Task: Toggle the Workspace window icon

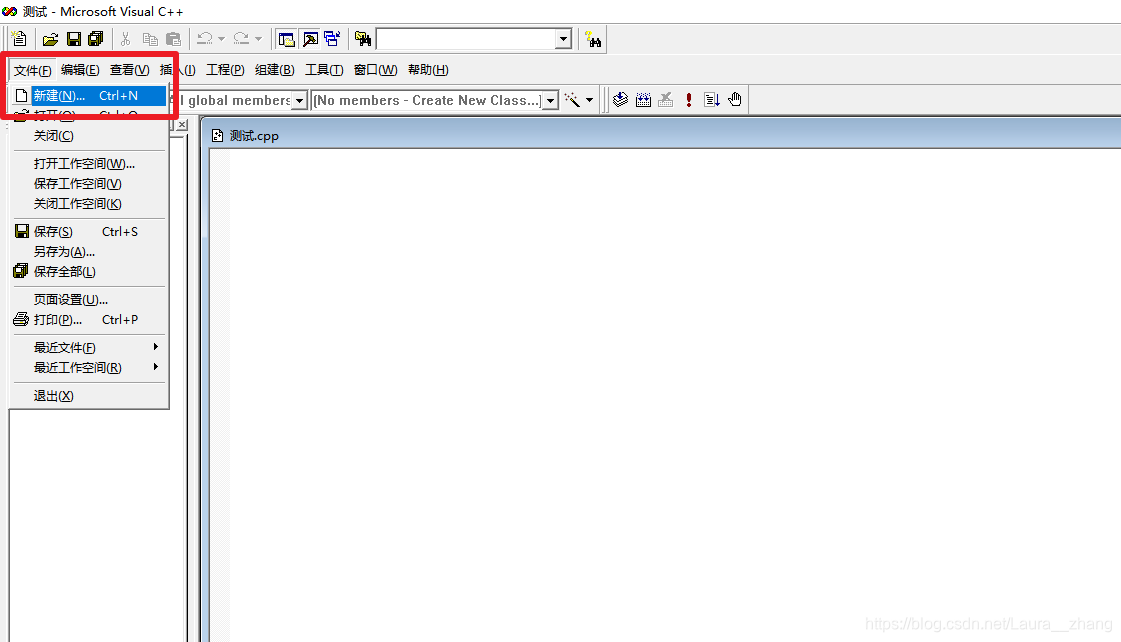Action: pyautogui.click(x=287, y=39)
